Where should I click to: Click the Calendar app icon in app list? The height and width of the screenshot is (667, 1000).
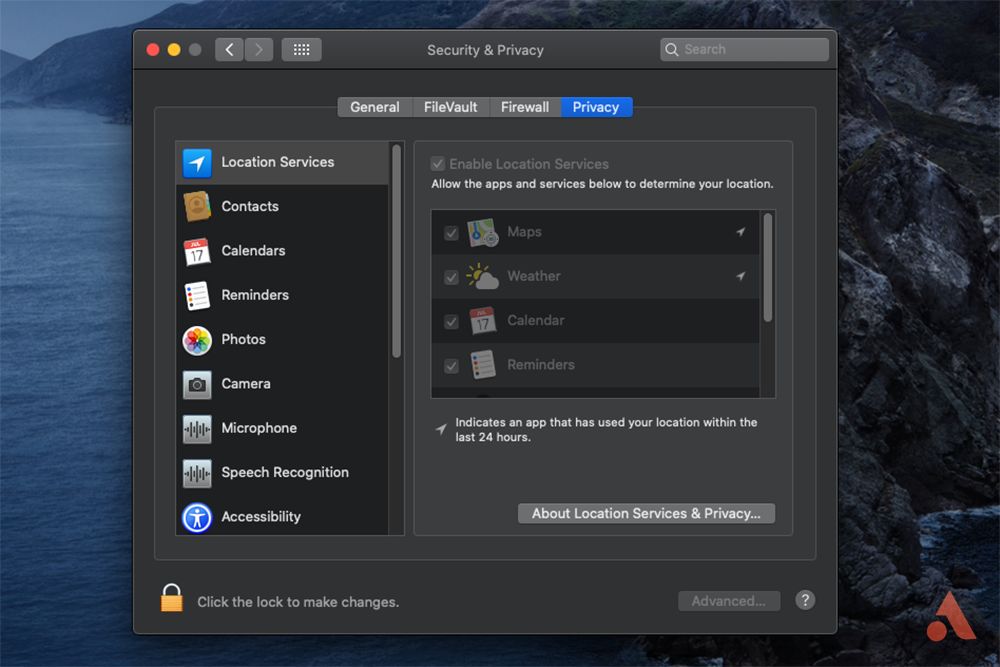pyautogui.click(x=483, y=321)
